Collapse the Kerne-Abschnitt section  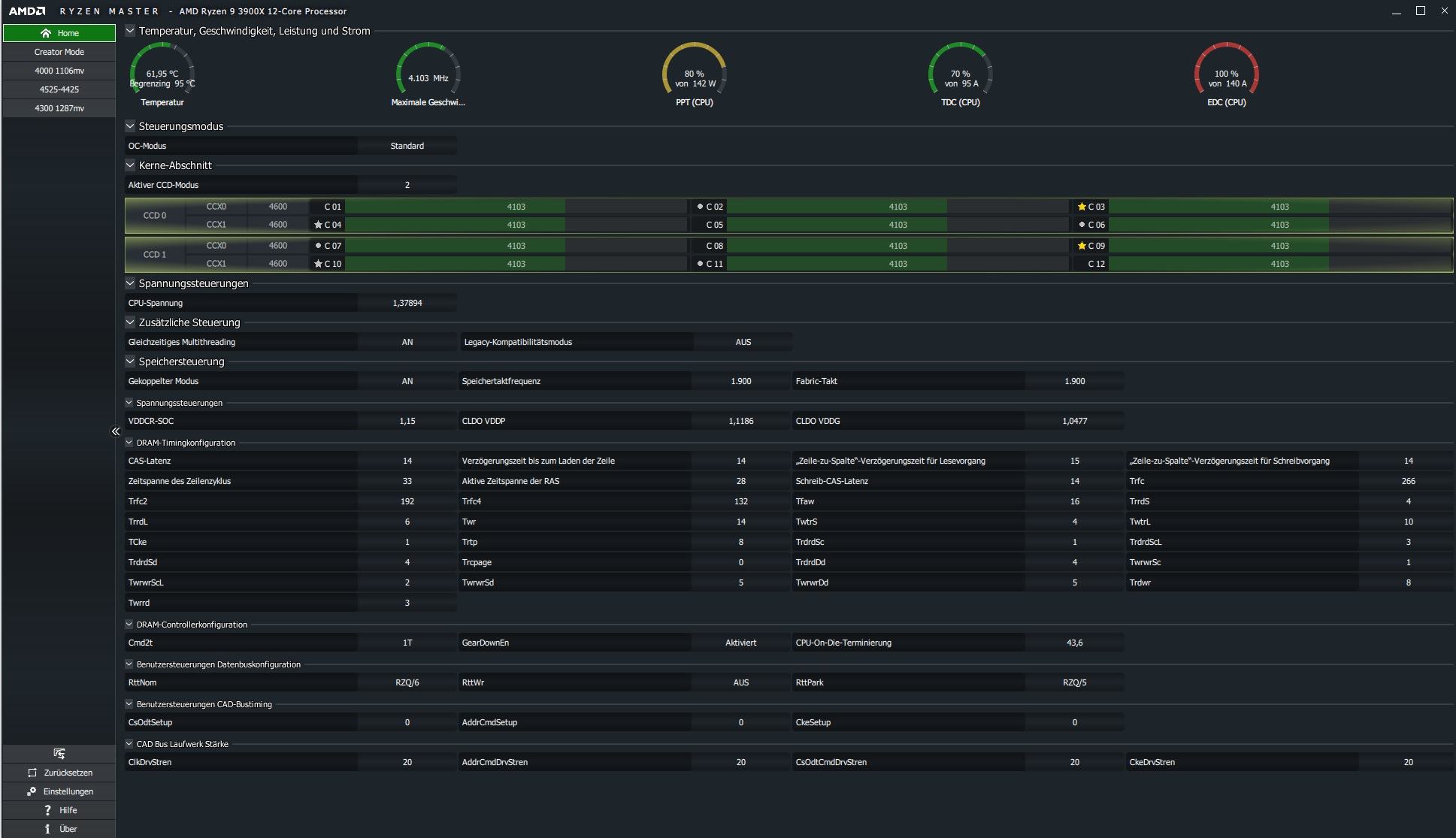click(x=130, y=165)
